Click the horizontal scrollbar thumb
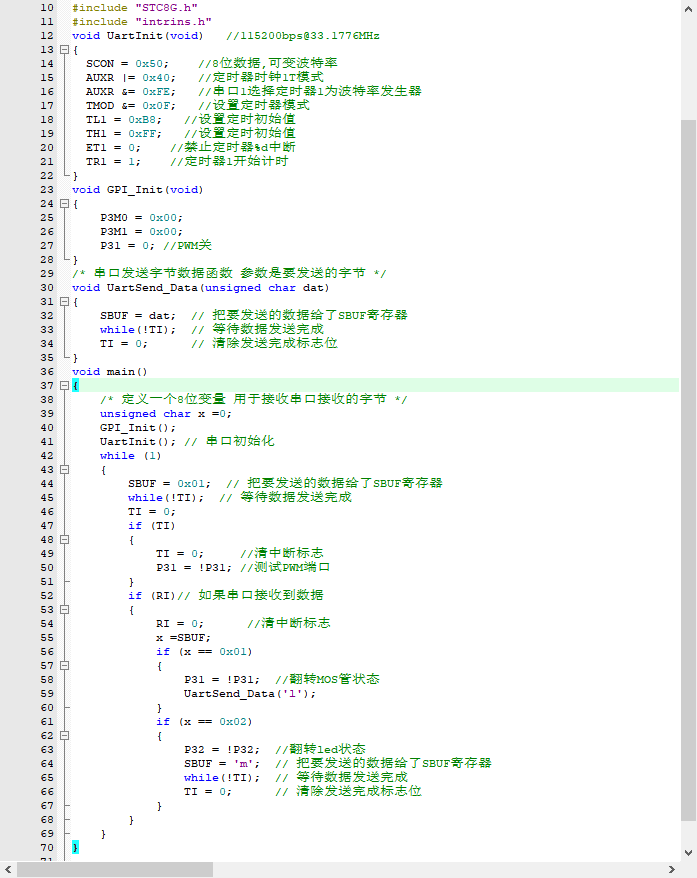 [115, 870]
